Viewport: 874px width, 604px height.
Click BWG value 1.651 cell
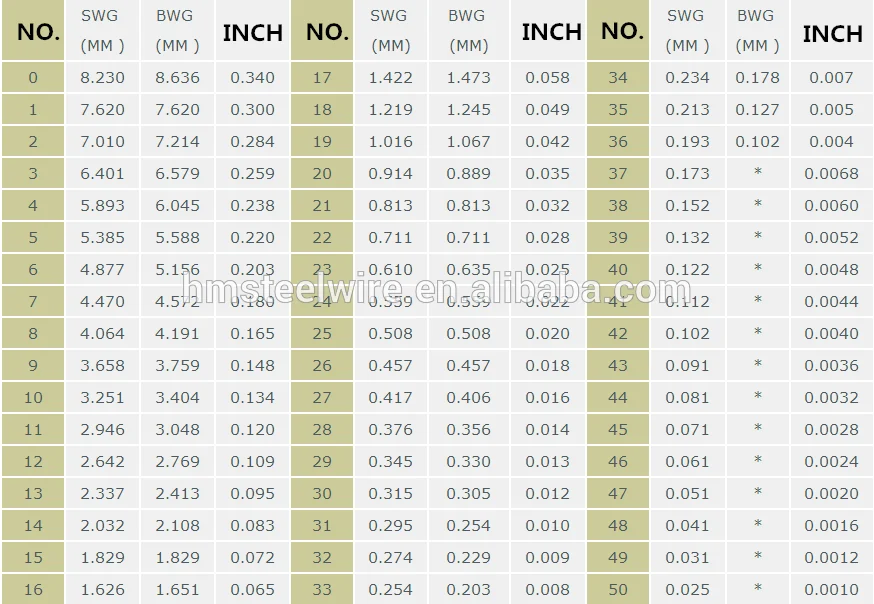(177, 590)
